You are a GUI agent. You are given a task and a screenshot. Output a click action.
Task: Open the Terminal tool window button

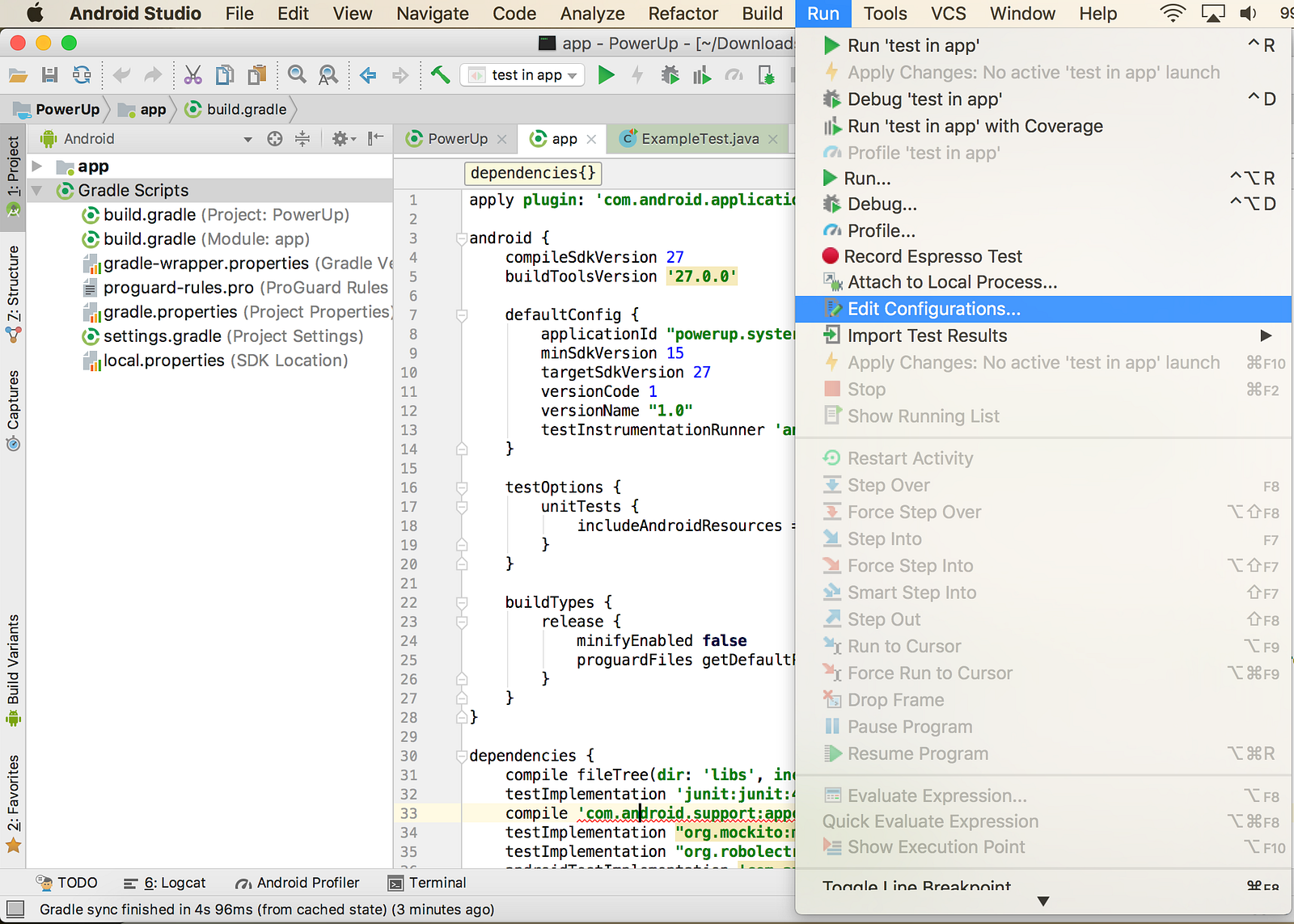pyautogui.click(x=428, y=883)
